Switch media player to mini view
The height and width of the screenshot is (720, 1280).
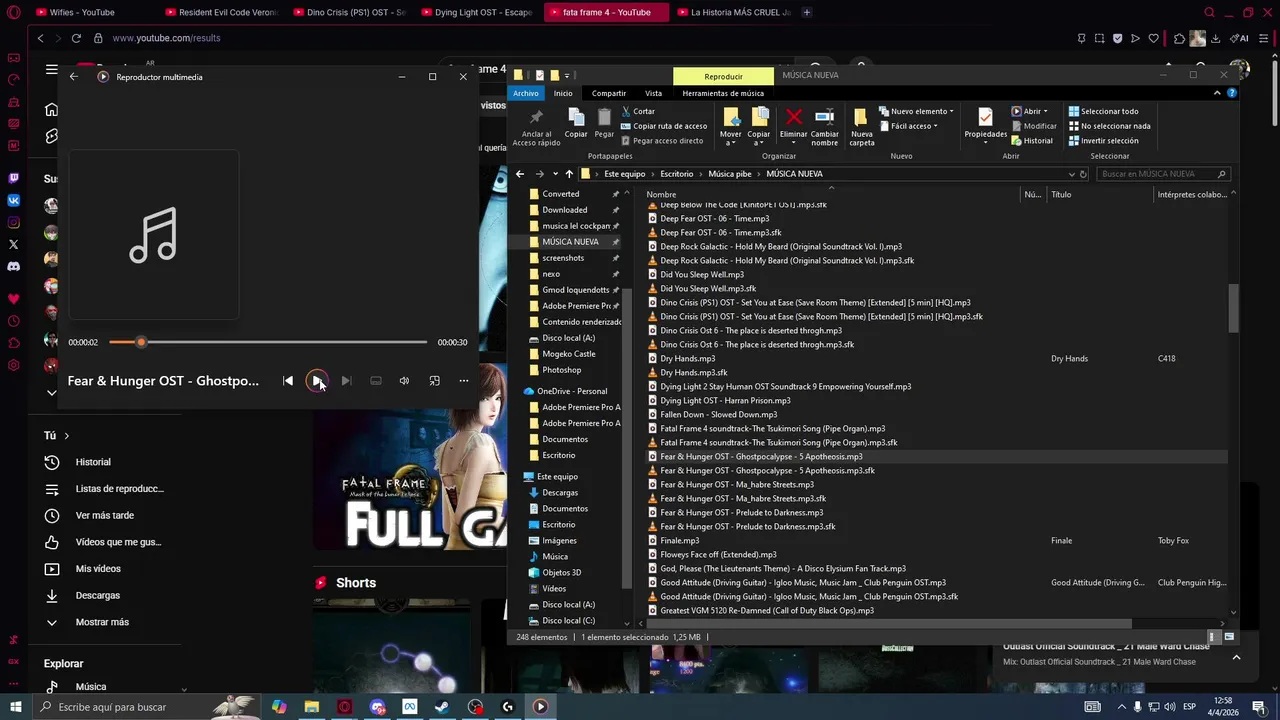tap(434, 381)
